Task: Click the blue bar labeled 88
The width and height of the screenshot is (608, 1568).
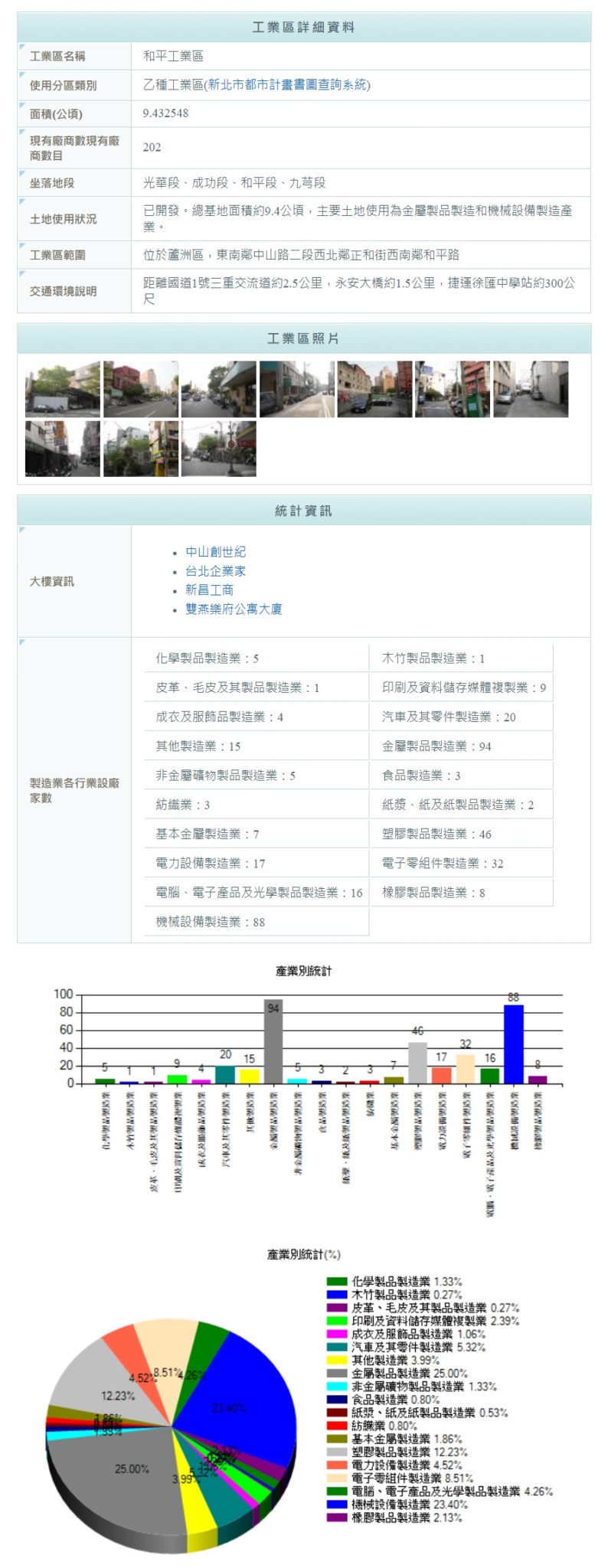Action: [x=513, y=1045]
